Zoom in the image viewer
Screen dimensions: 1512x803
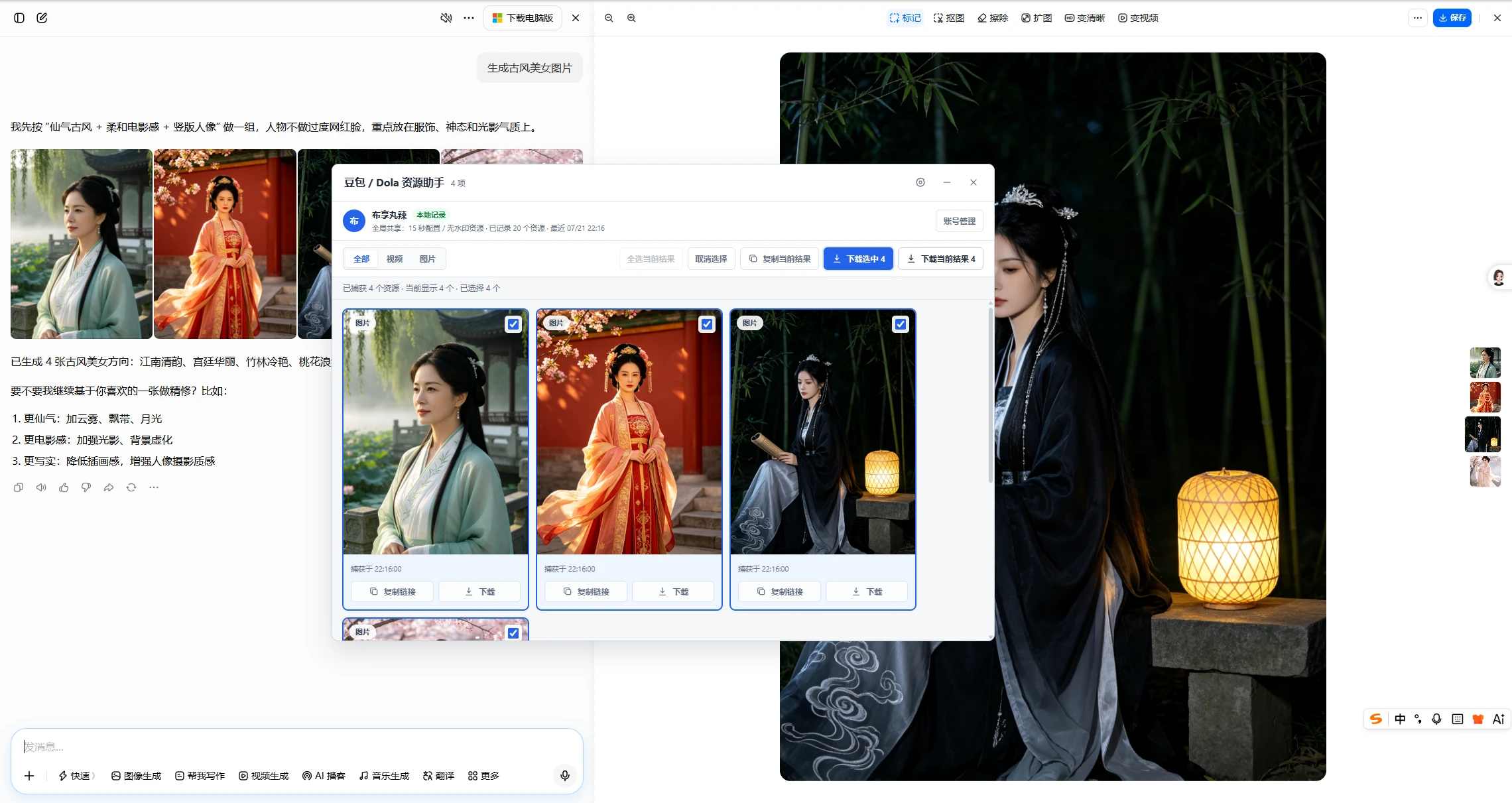point(631,18)
